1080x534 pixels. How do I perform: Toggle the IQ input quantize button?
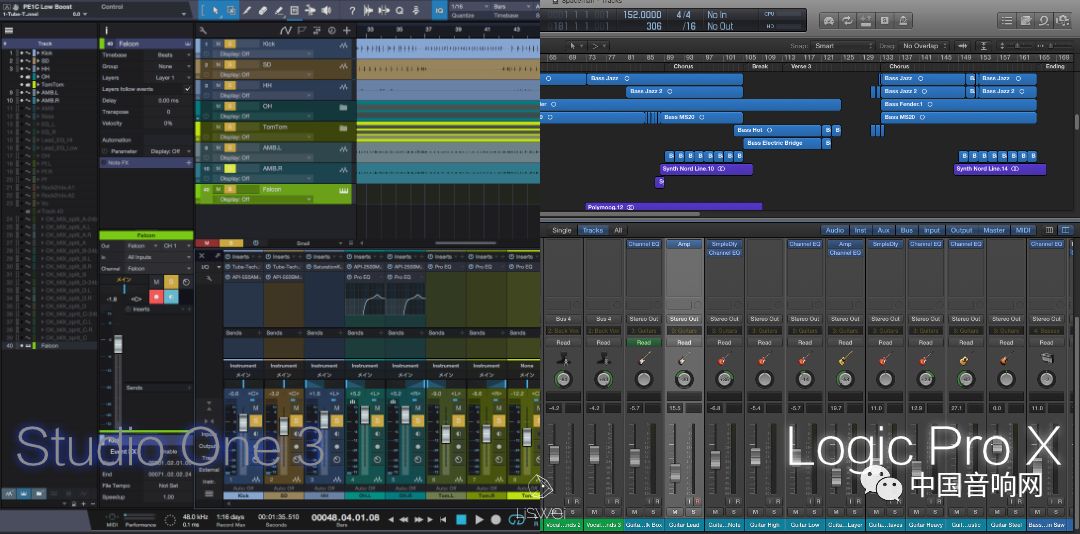click(x=439, y=10)
